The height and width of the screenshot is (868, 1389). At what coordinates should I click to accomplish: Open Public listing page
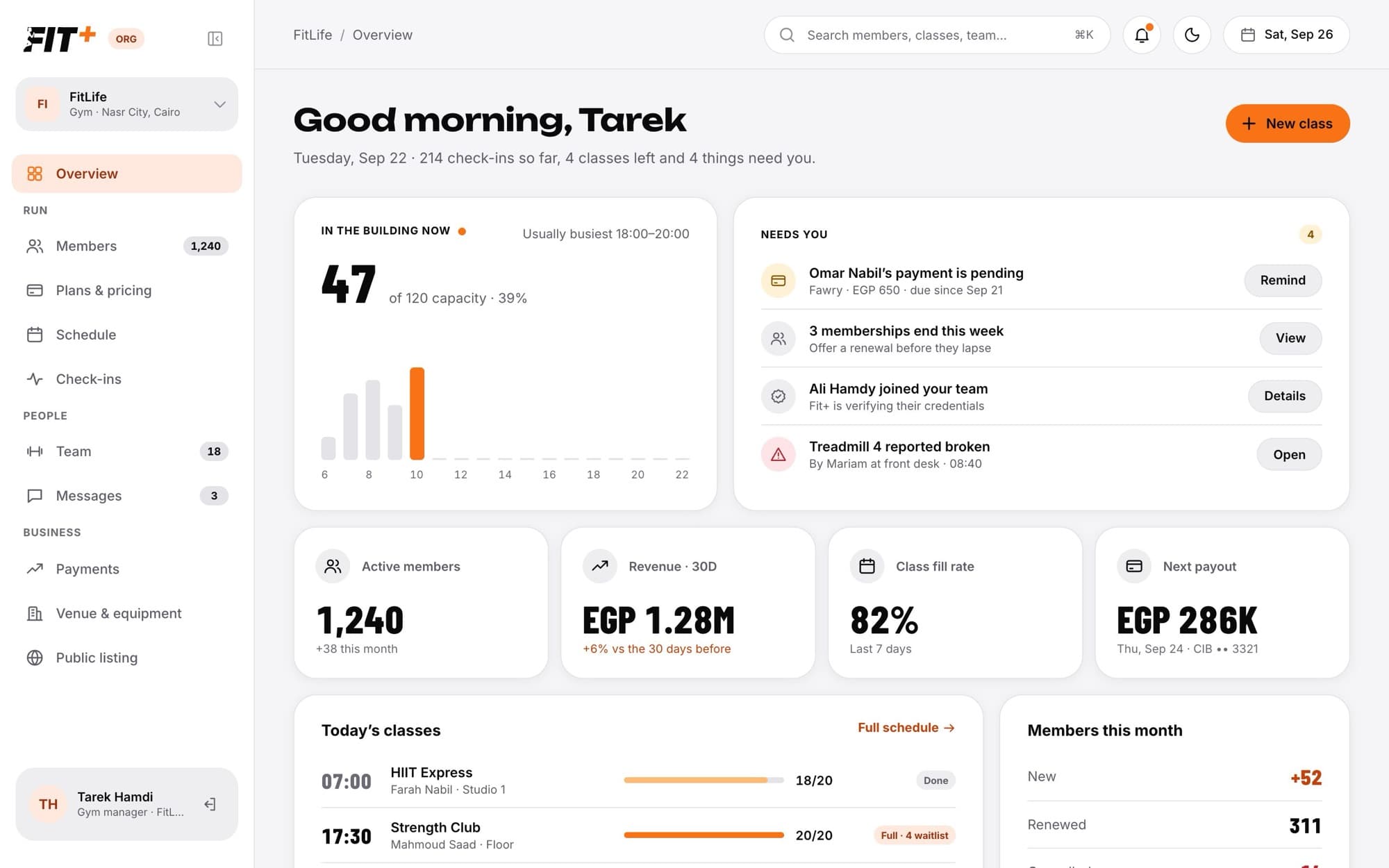click(x=127, y=658)
